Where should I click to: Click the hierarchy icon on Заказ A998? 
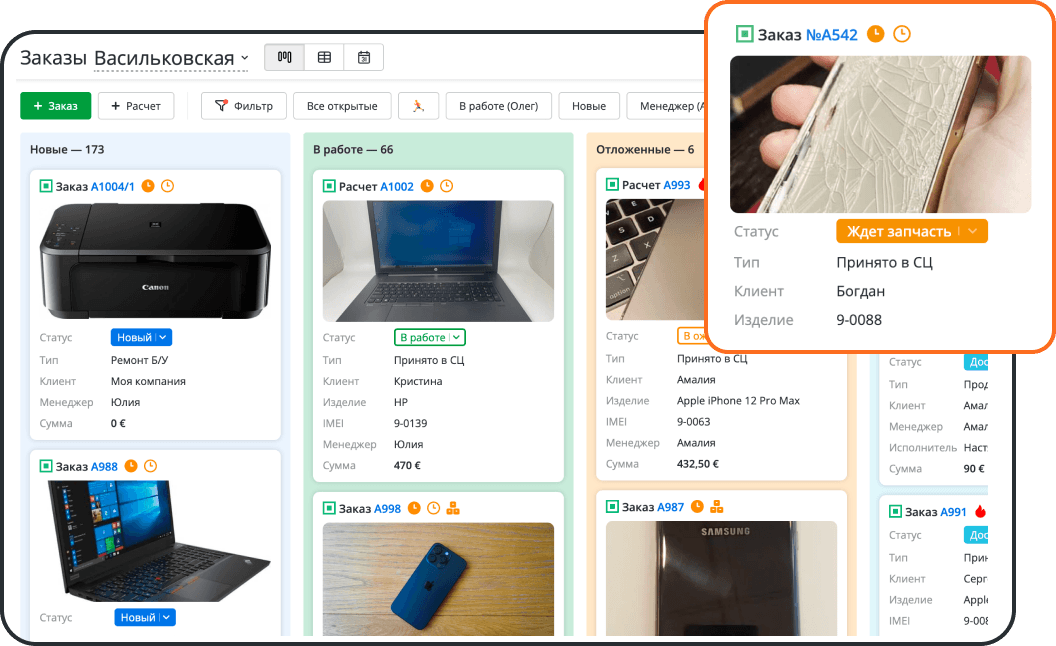(453, 509)
